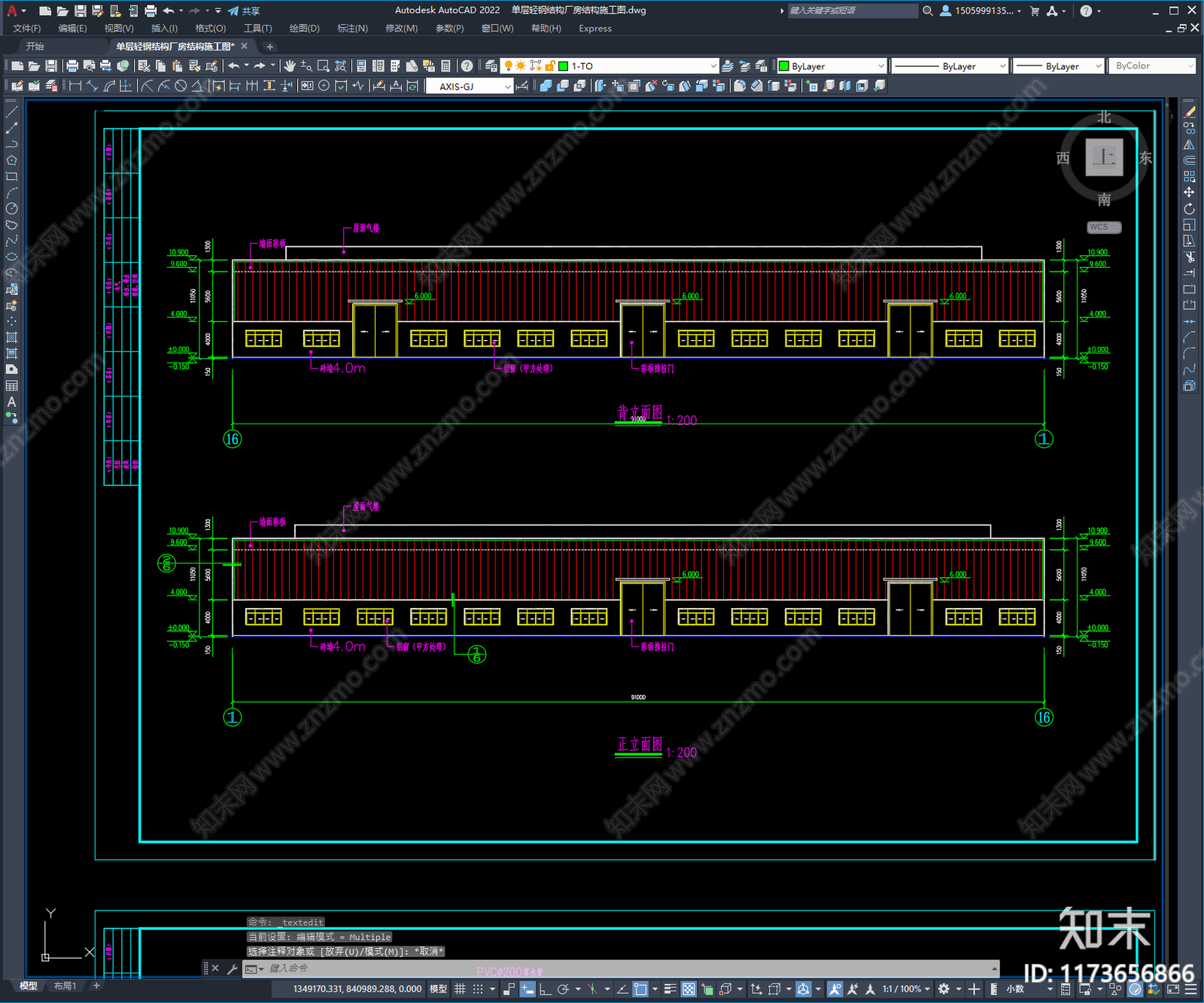1204x1003 pixels.
Task: Expand the application menu arrow next to the A logo
Action: click(23, 11)
